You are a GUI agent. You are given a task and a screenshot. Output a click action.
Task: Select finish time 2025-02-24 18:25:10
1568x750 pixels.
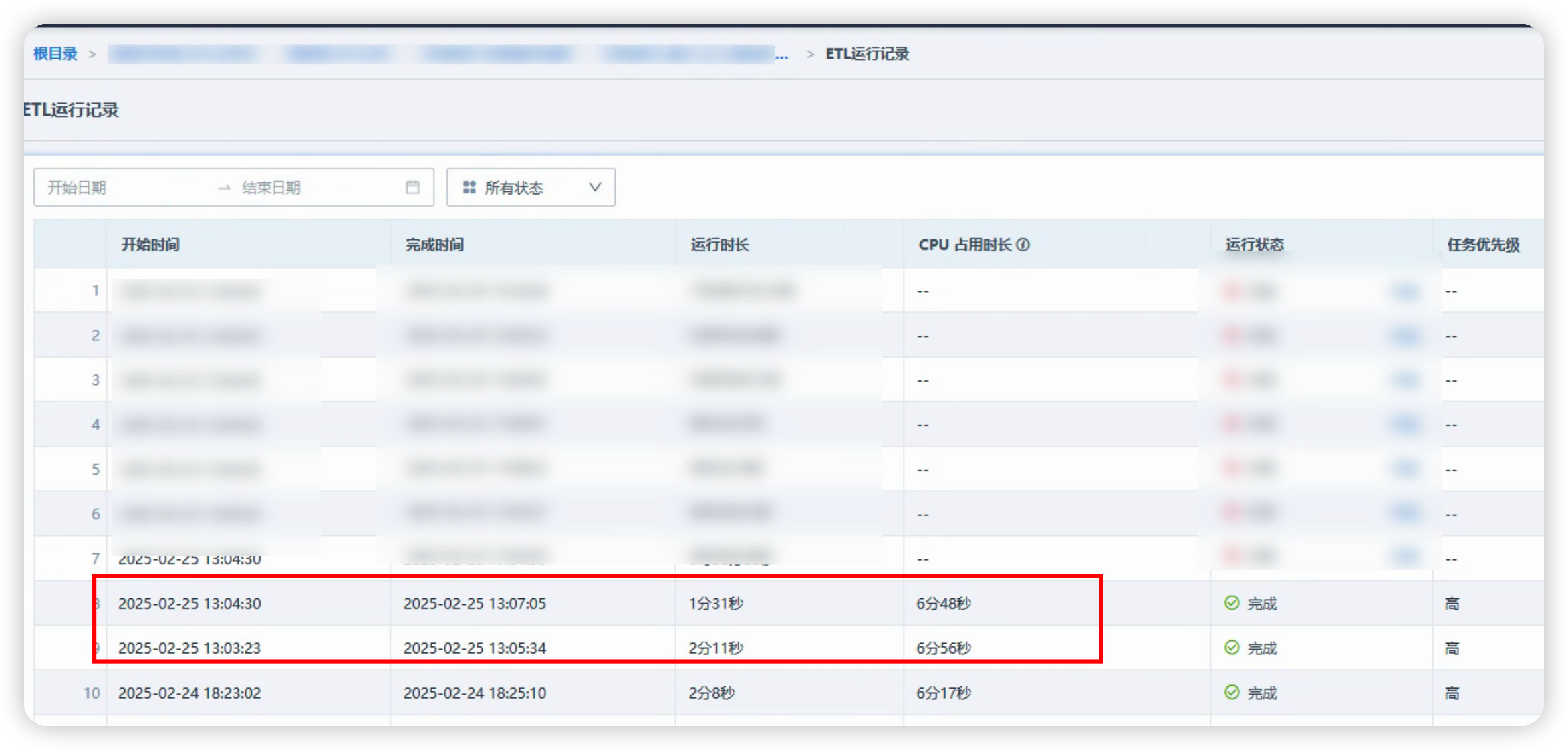[475, 693]
